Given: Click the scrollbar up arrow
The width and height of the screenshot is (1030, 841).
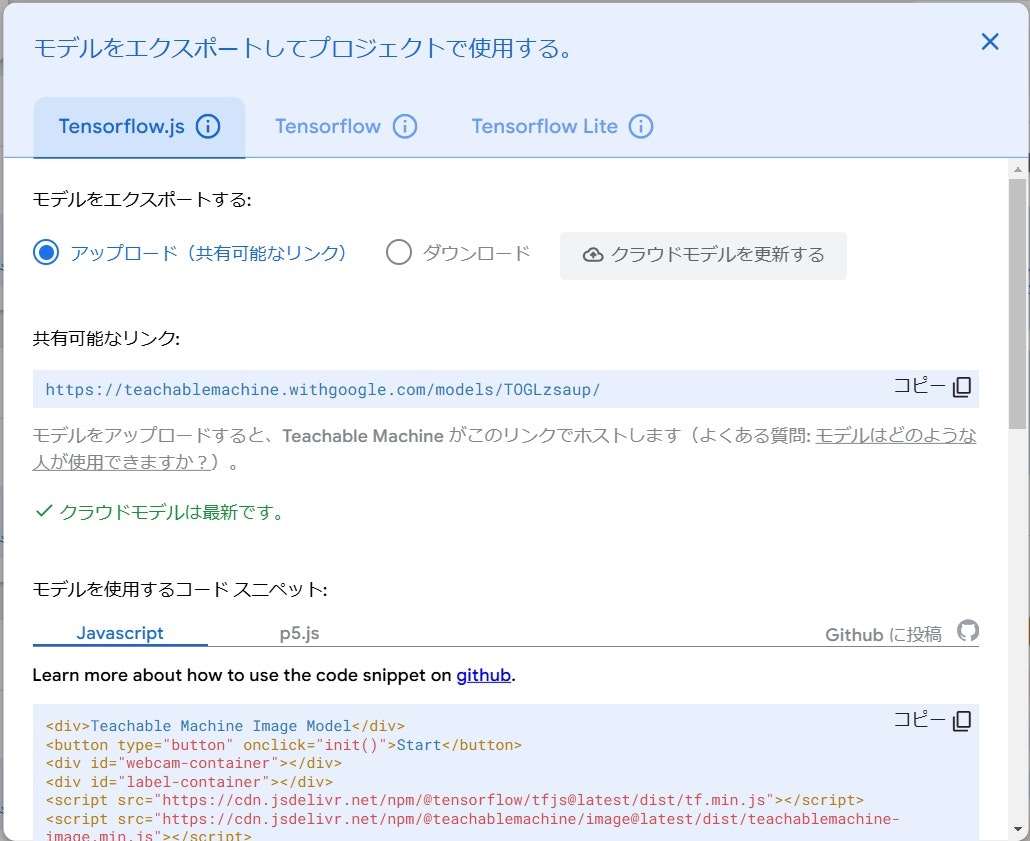Looking at the screenshot, I should point(1018,170).
